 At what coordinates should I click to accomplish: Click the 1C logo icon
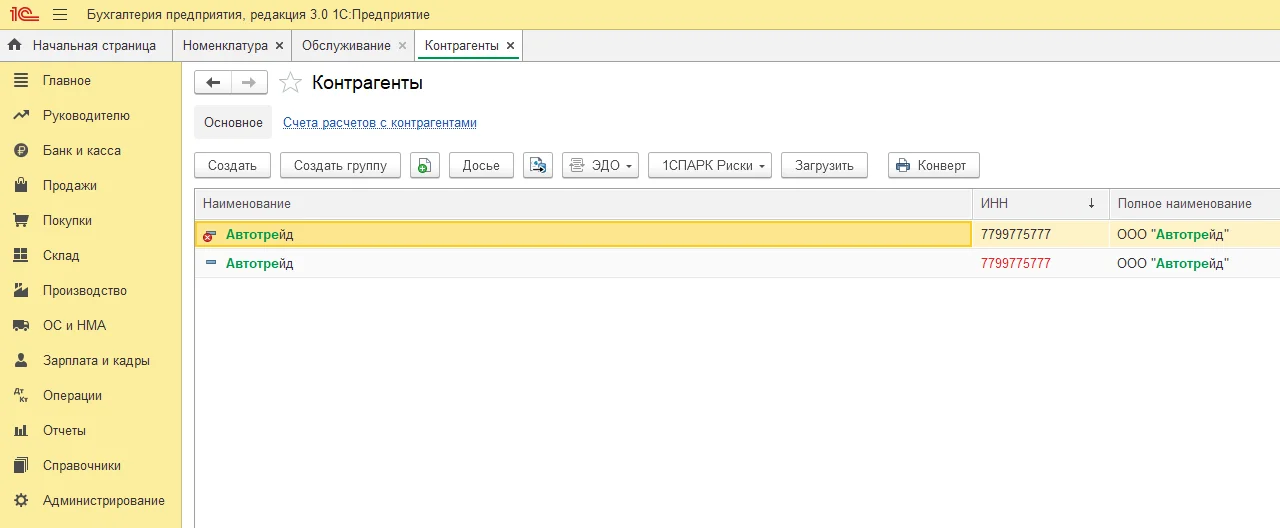pyautogui.click(x=24, y=14)
